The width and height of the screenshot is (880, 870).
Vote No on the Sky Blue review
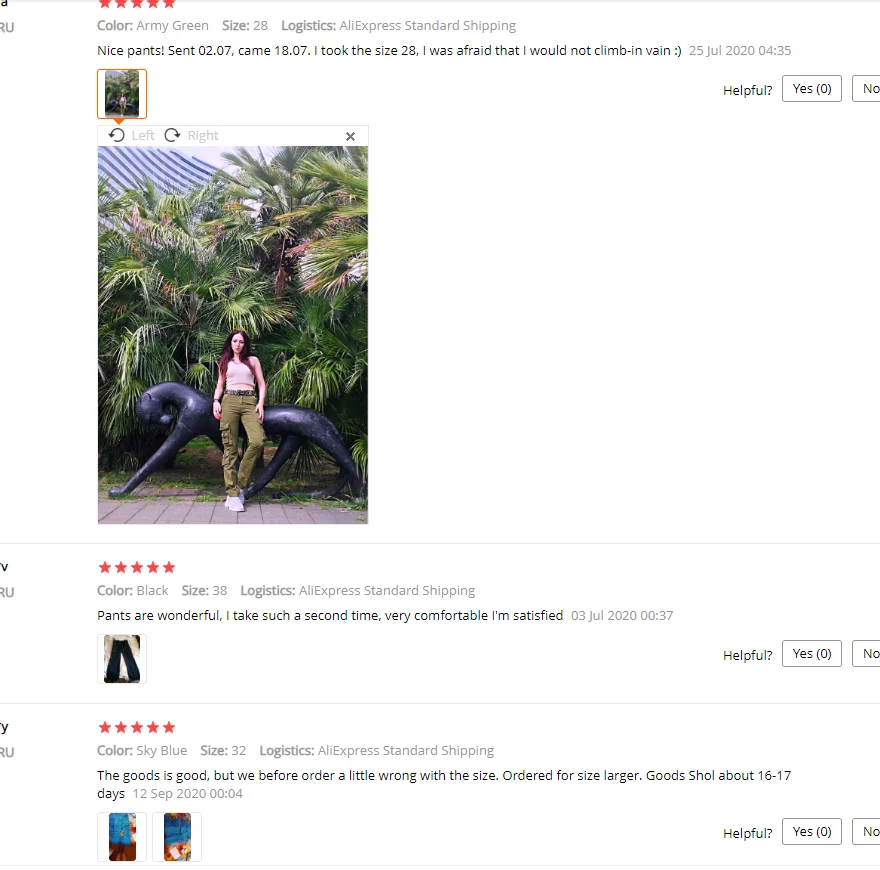point(867,832)
